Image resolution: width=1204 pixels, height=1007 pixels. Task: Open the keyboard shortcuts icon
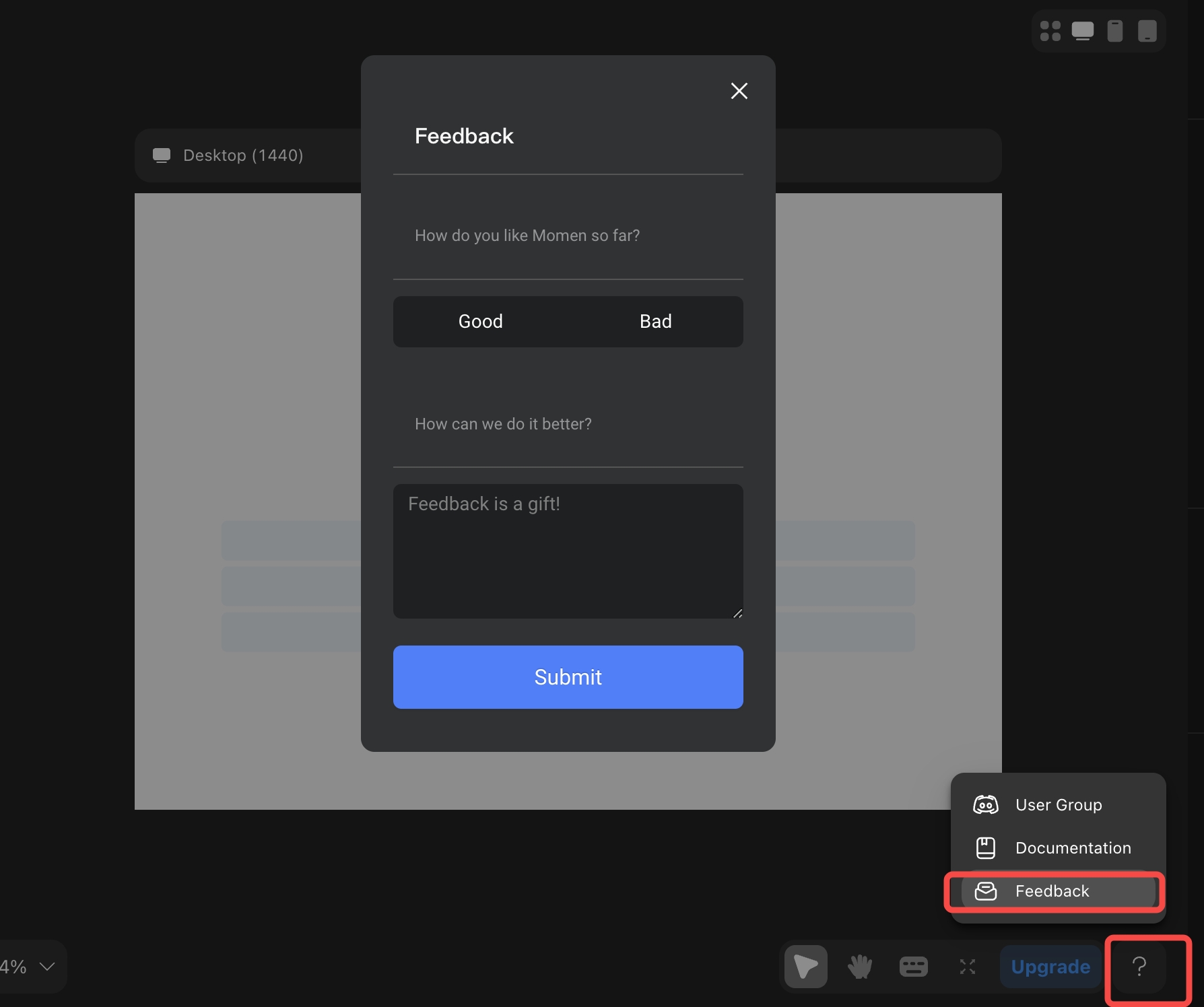914,967
